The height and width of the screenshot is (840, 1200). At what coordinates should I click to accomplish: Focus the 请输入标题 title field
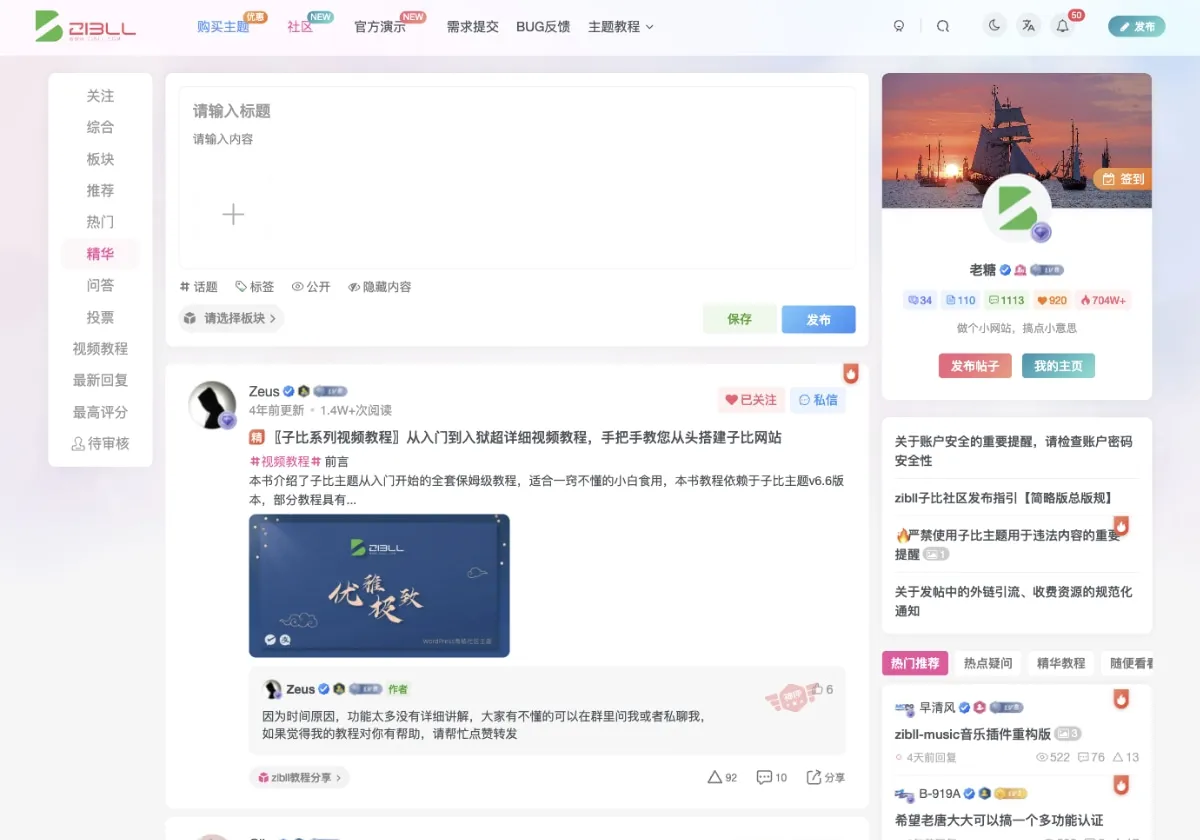[x=516, y=111]
